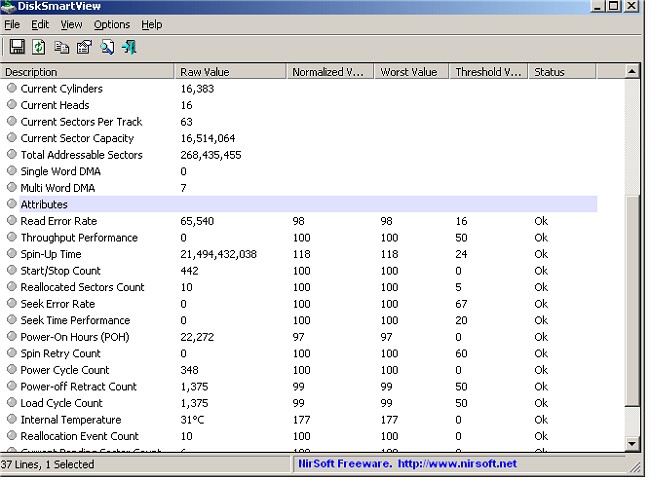Click the Copy Selected Items icon

[x=62, y=47]
